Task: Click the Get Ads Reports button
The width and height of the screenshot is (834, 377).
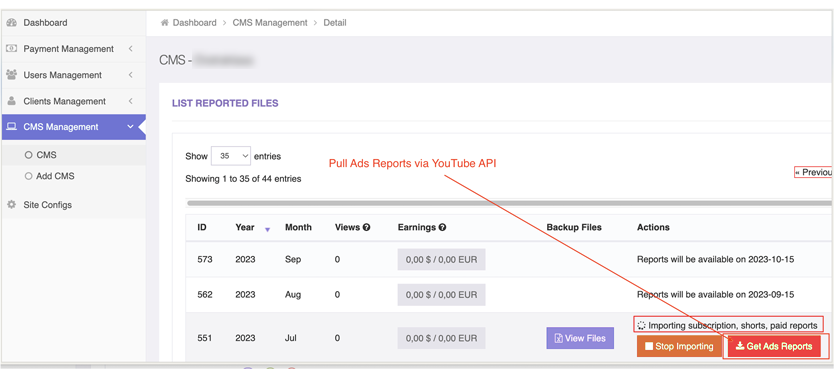Action: click(774, 346)
